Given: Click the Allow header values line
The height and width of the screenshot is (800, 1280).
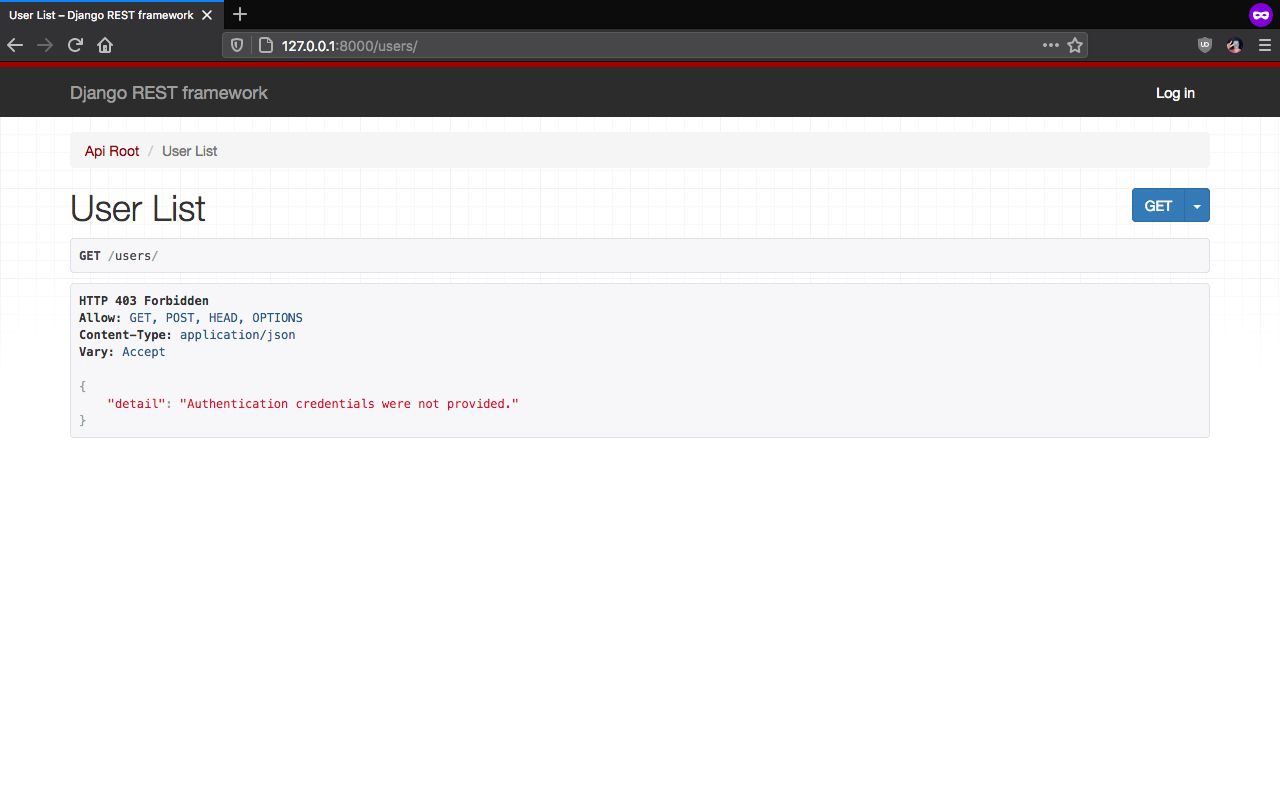Looking at the screenshot, I should point(191,318).
